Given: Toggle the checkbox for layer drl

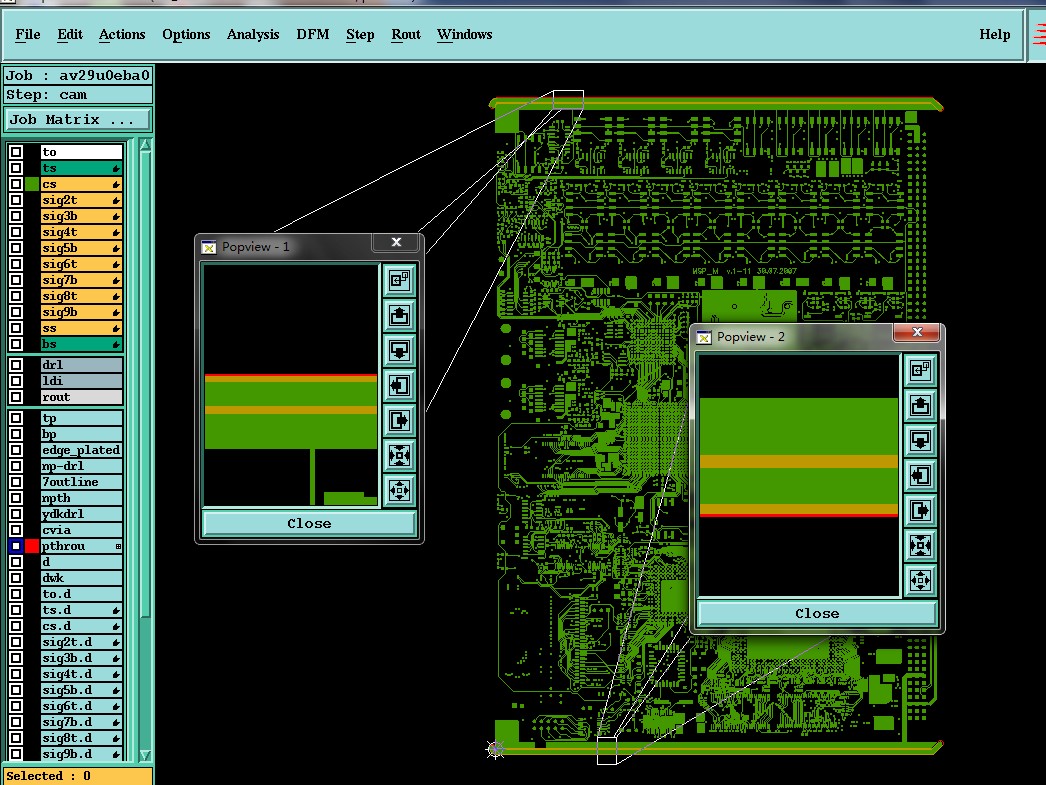Looking at the screenshot, I should pyautogui.click(x=16, y=365).
